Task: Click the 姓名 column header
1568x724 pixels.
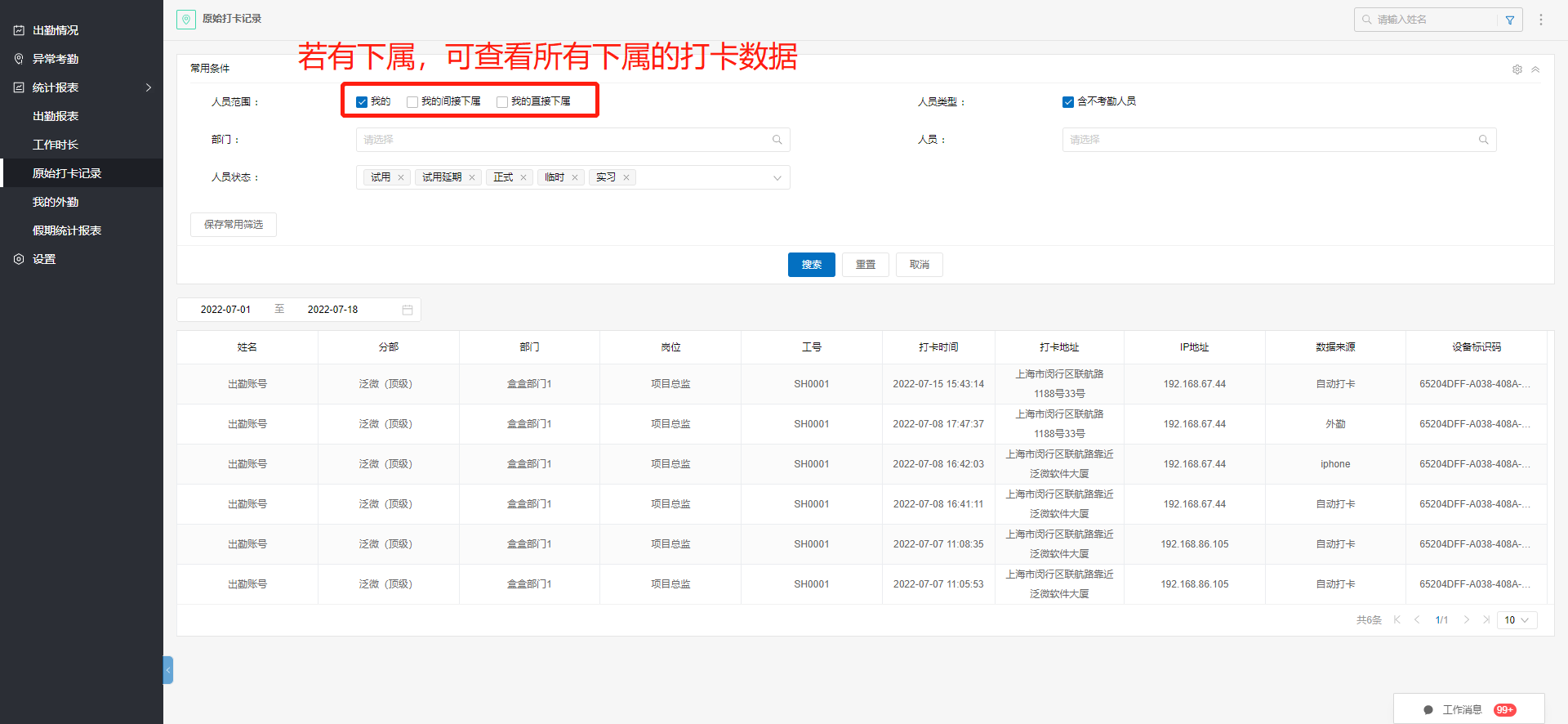Action: click(x=247, y=347)
